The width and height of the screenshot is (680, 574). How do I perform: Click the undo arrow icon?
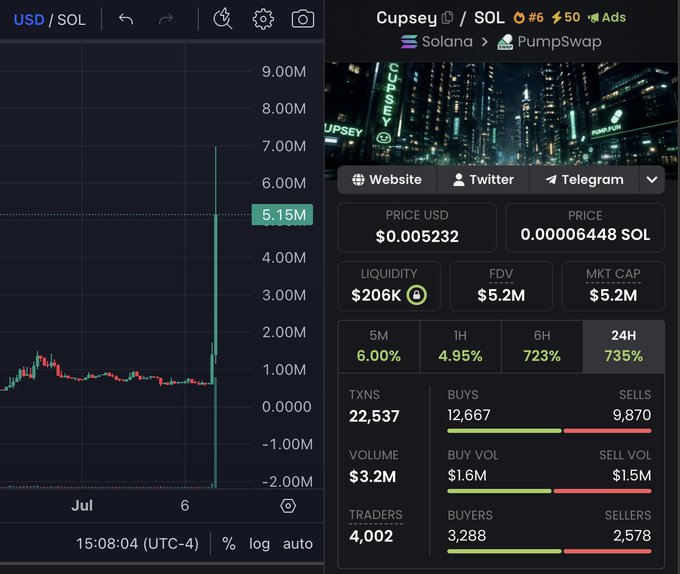126,19
